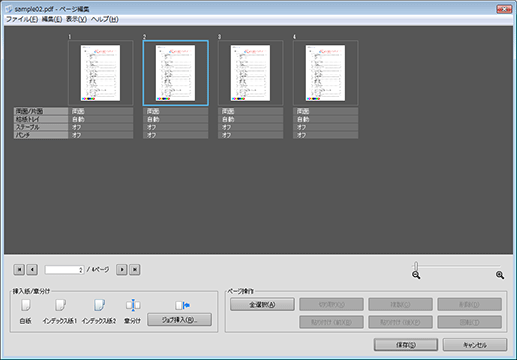This screenshot has height=360, width=517.
Task: Click page 2's staple オフ cell
Action: click(x=176, y=127)
